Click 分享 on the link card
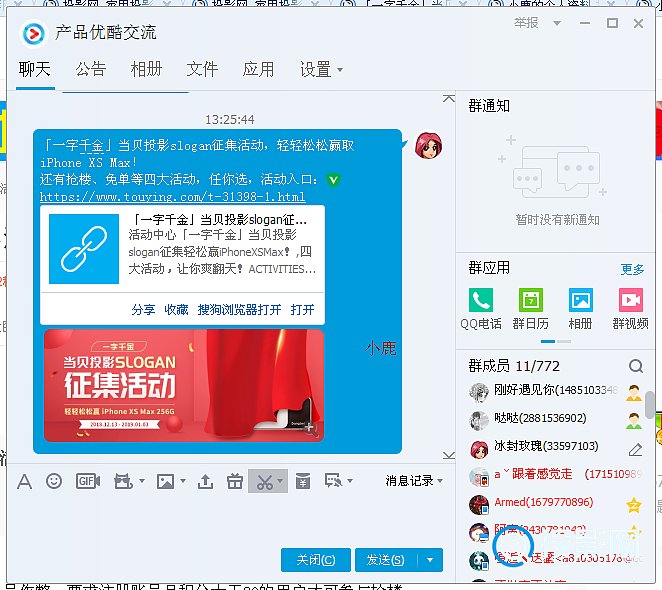The width and height of the screenshot is (662, 590). tap(143, 310)
